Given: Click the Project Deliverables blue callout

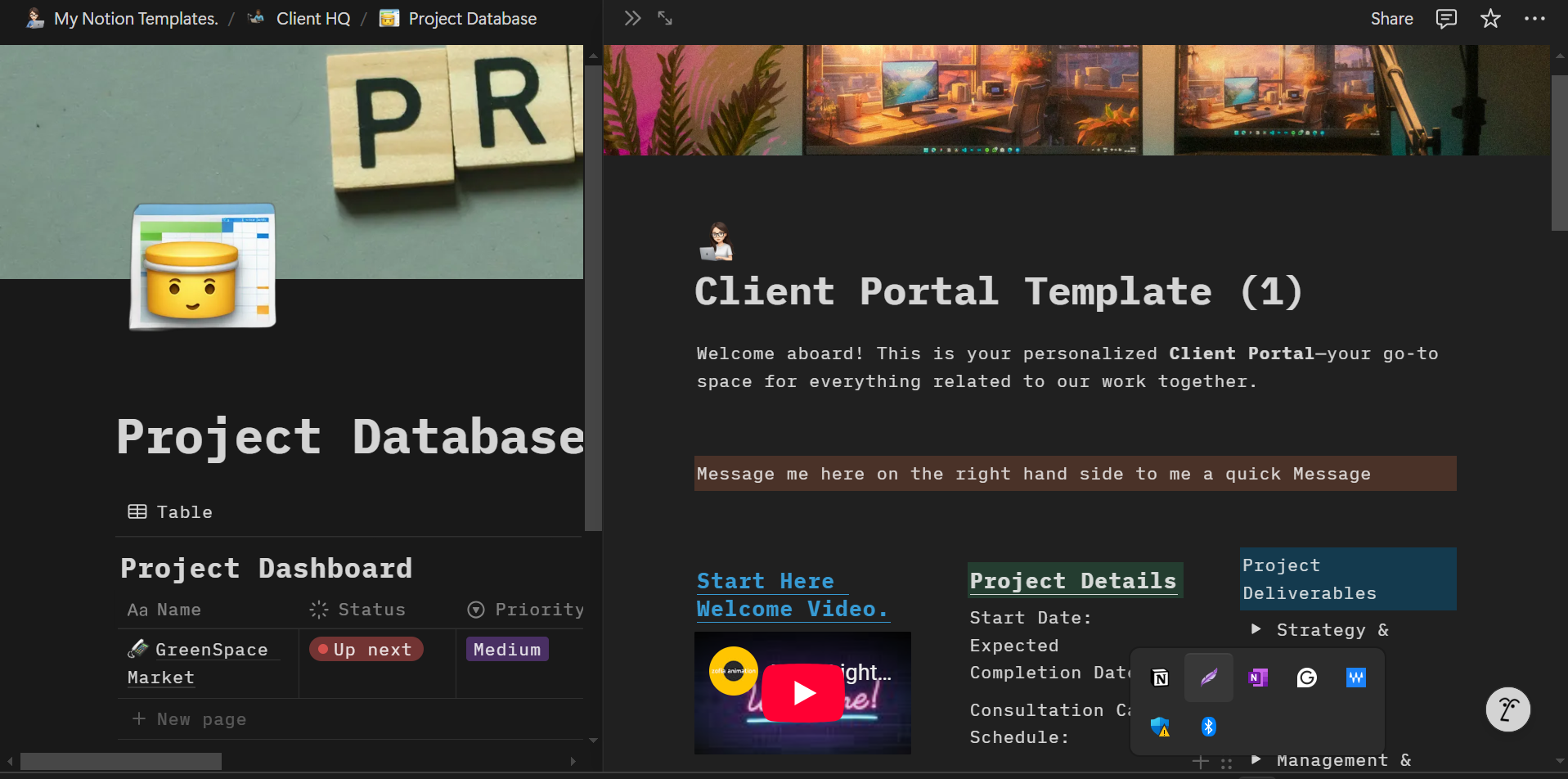Looking at the screenshot, I should pyautogui.click(x=1347, y=579).
